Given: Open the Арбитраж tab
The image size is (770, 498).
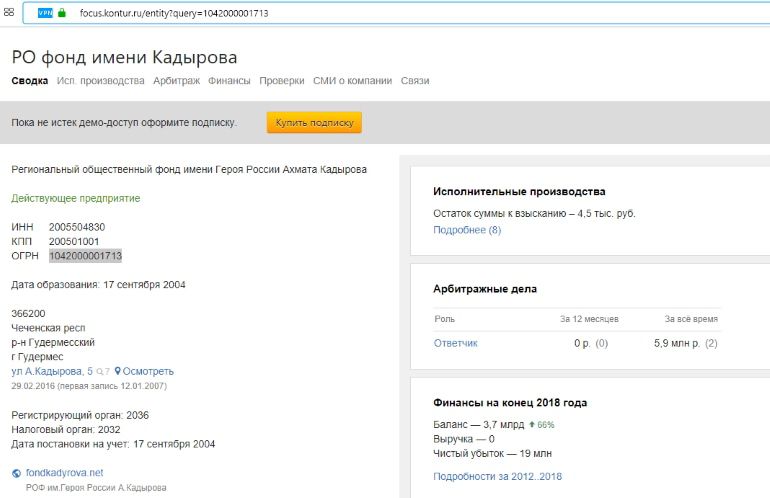Looking at the screenshot, I should click(176, 81).
